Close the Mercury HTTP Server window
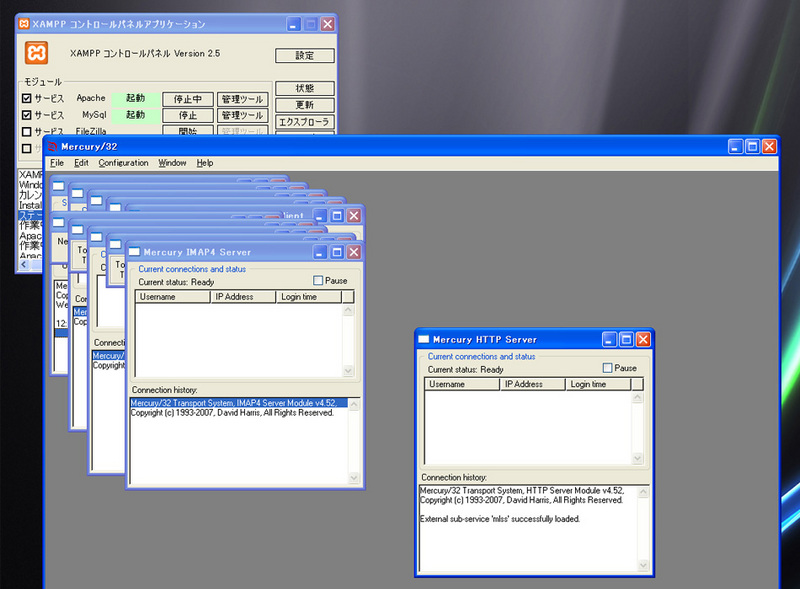 643,339
